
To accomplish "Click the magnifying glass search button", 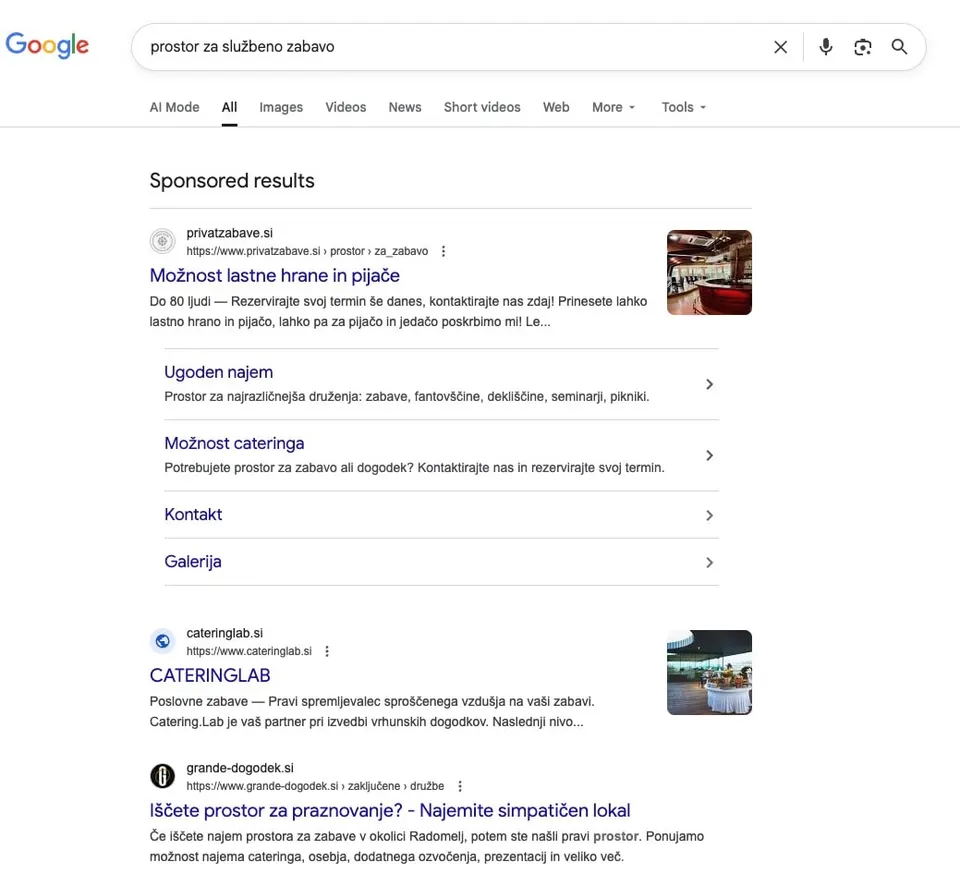I will click(899, 47).
